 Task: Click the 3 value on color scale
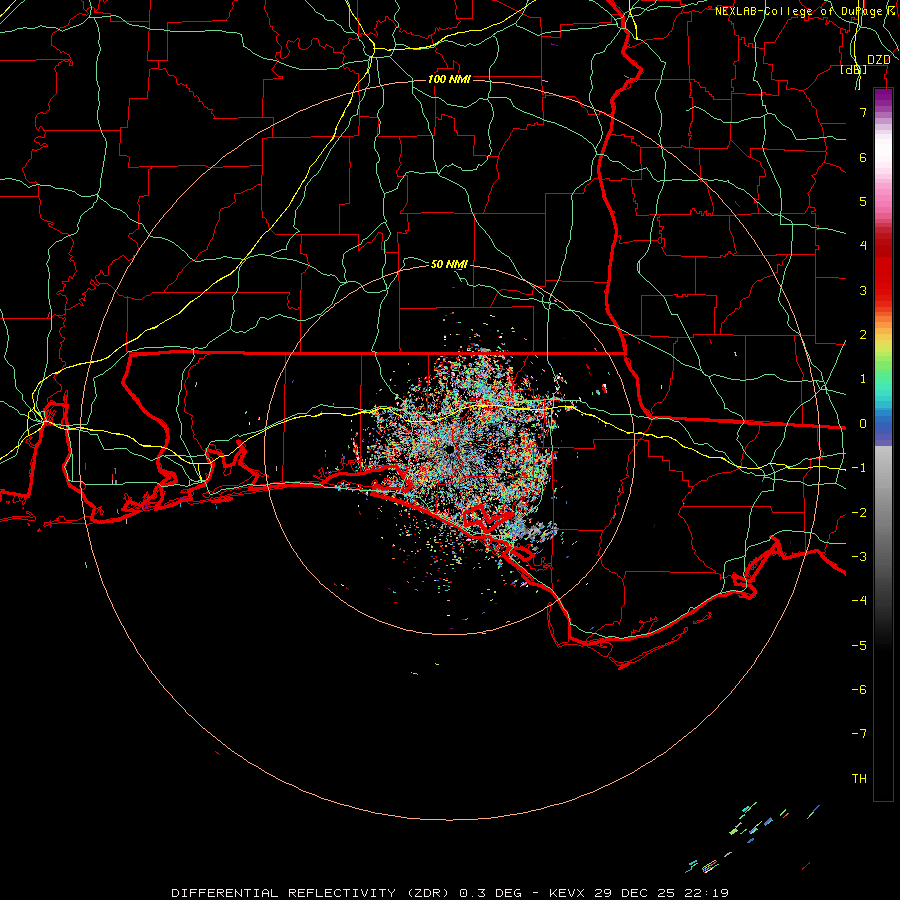[x=863, y=290]
